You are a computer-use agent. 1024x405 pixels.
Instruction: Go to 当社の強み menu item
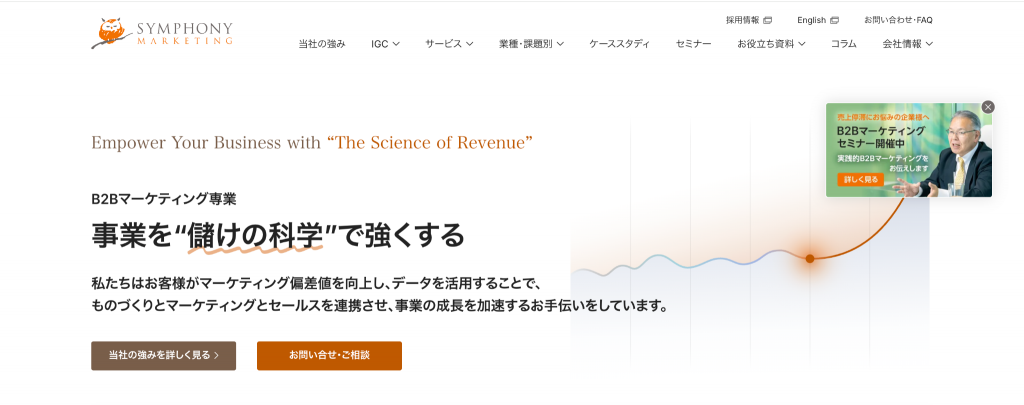(x=322, y=44)
